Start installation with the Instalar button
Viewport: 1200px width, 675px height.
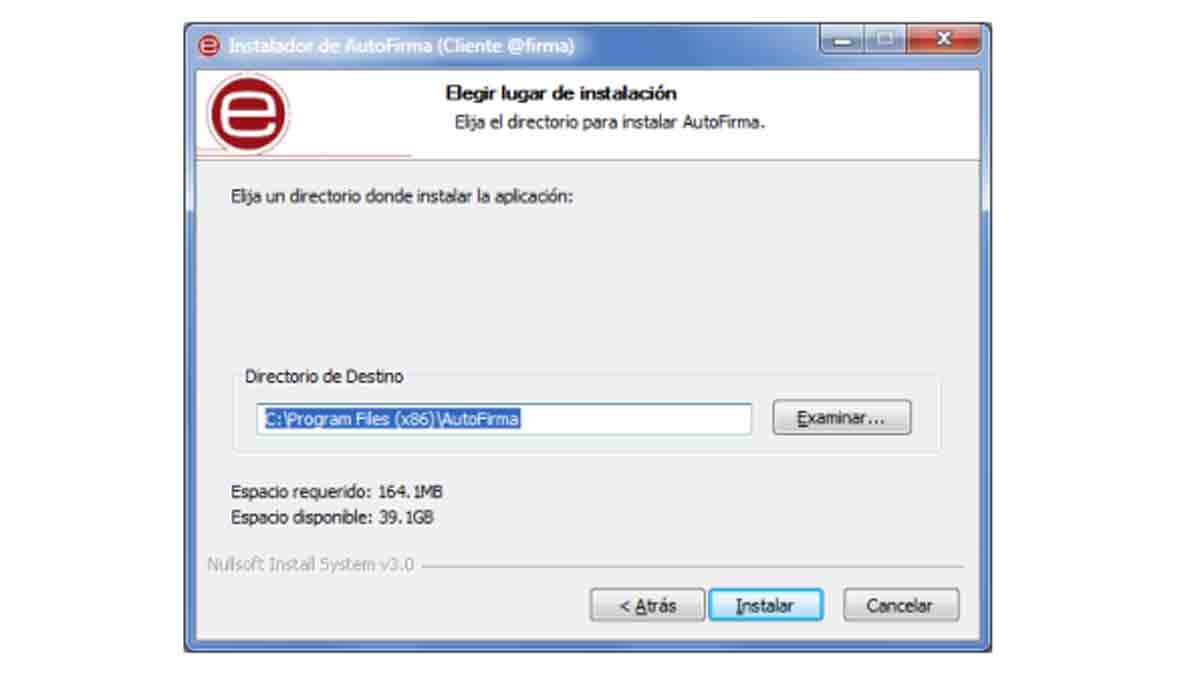tap(765, 605)
